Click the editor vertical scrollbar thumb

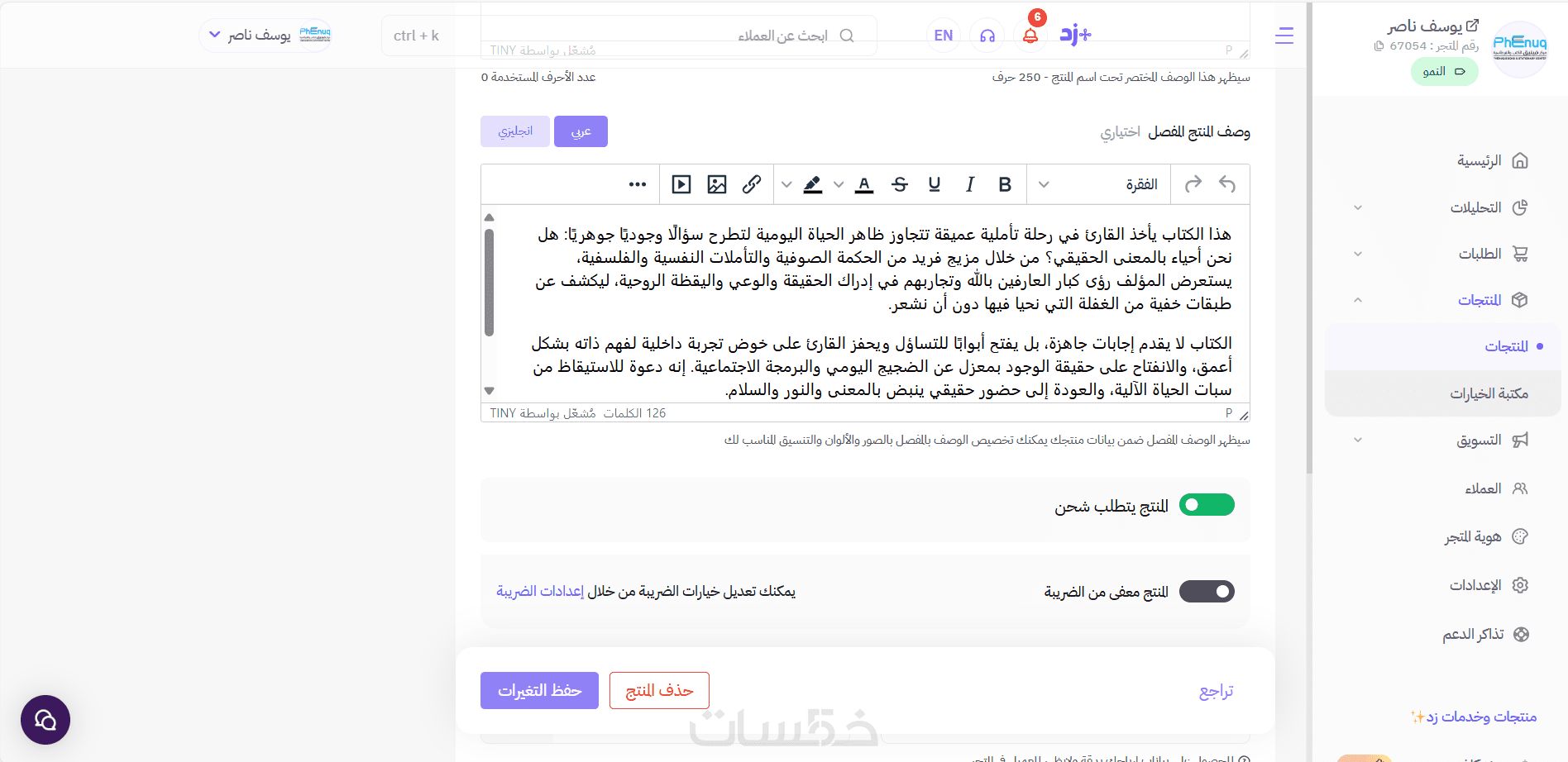489,283
